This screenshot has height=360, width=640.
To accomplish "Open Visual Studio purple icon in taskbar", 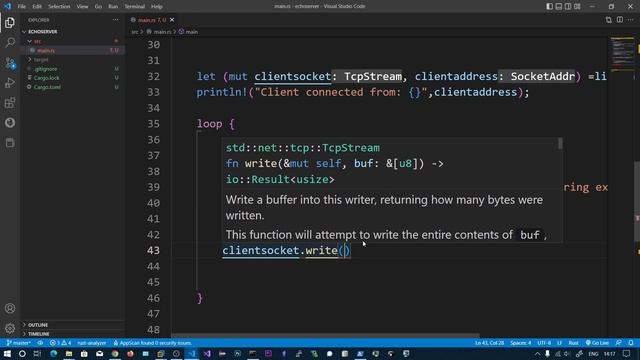I will click(207, 353).
